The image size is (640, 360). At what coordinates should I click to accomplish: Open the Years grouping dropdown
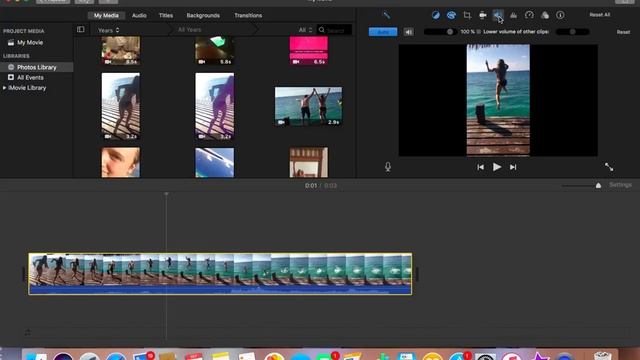(x=109, y=30)
